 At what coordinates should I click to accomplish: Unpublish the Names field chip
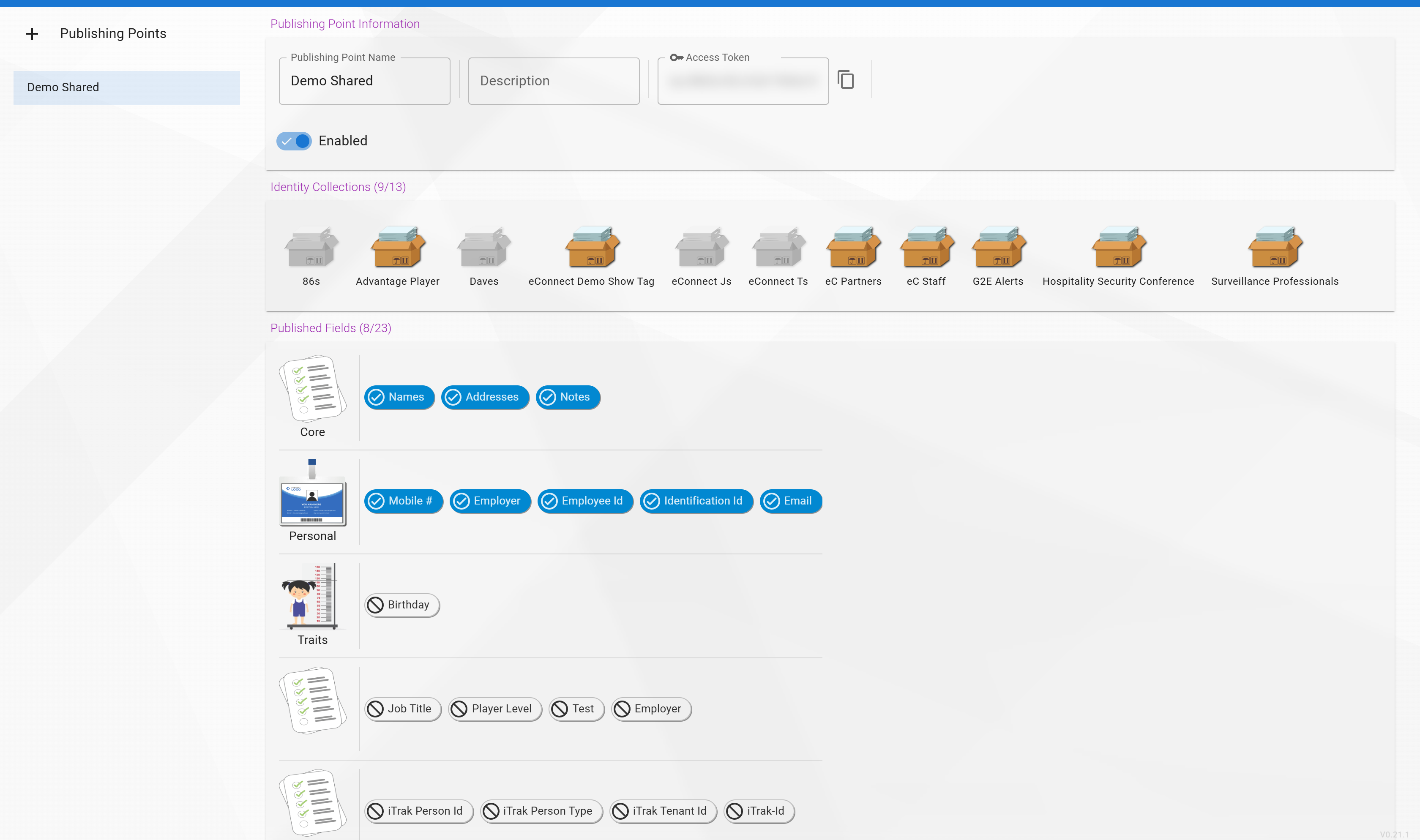[x=399, y=397]
